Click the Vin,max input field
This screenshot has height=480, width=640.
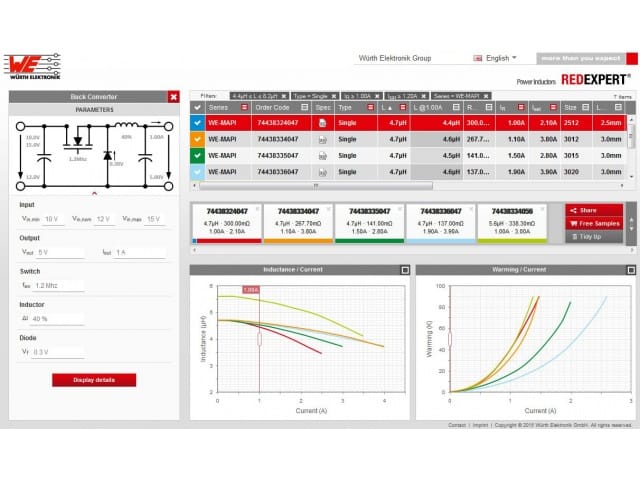(155, 220)
